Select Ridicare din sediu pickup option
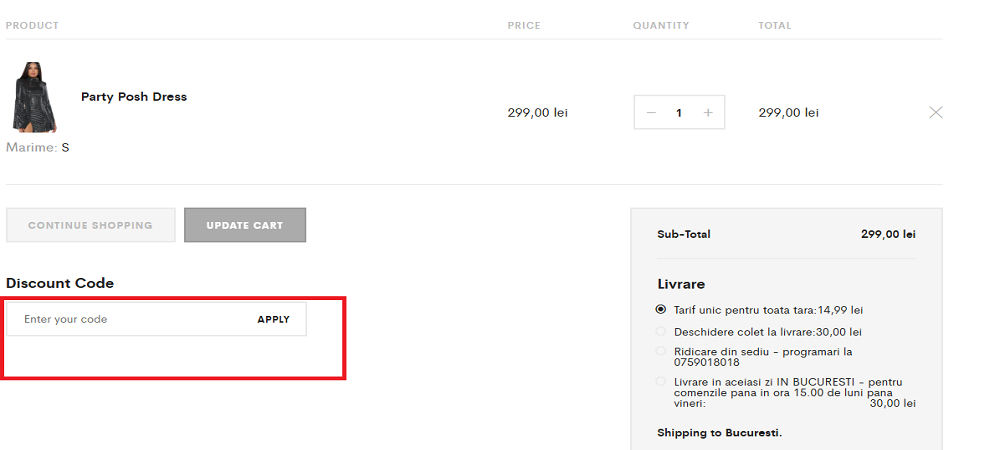 661,351
